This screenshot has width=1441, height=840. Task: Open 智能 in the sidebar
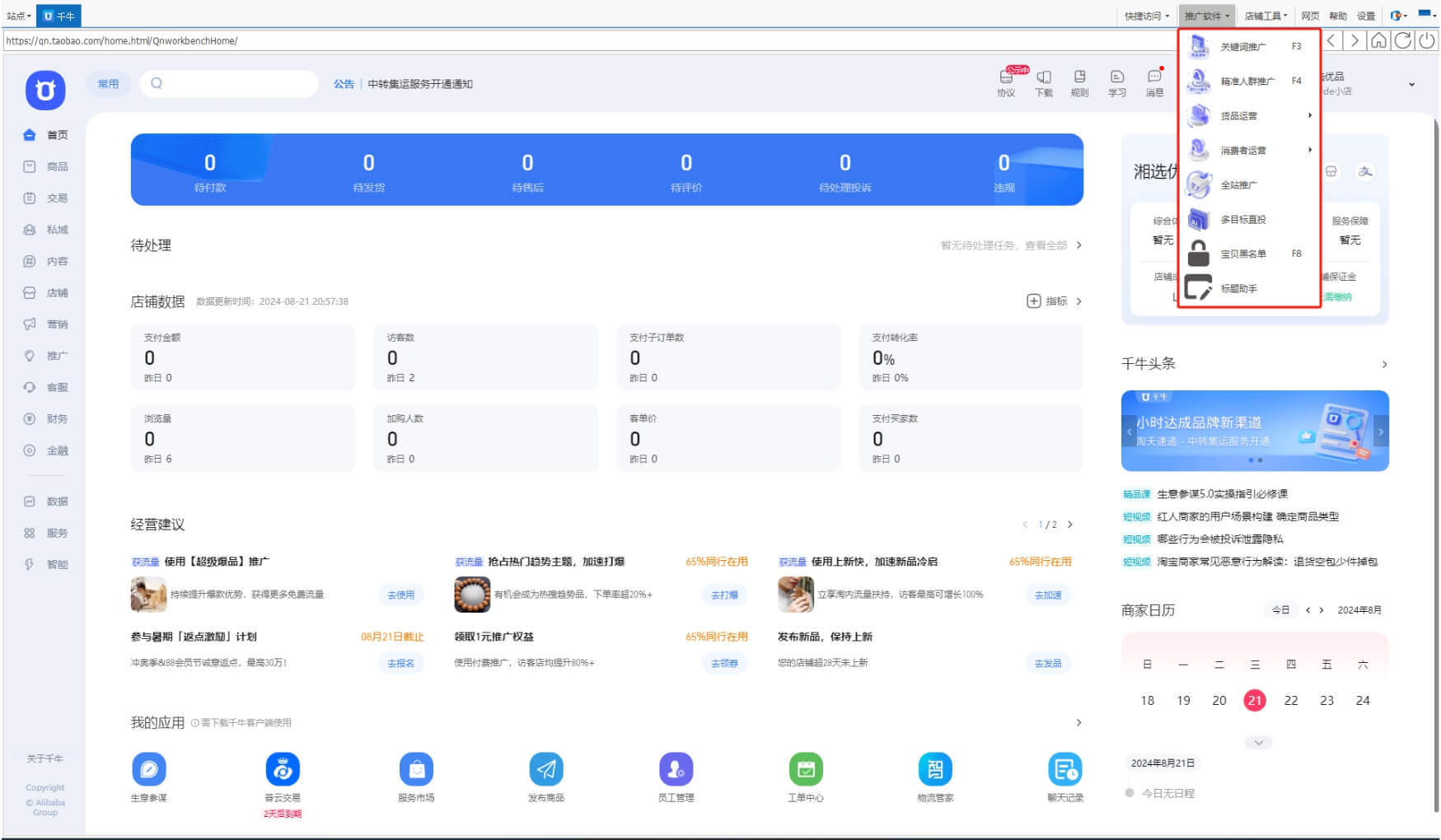click(46, 564)
